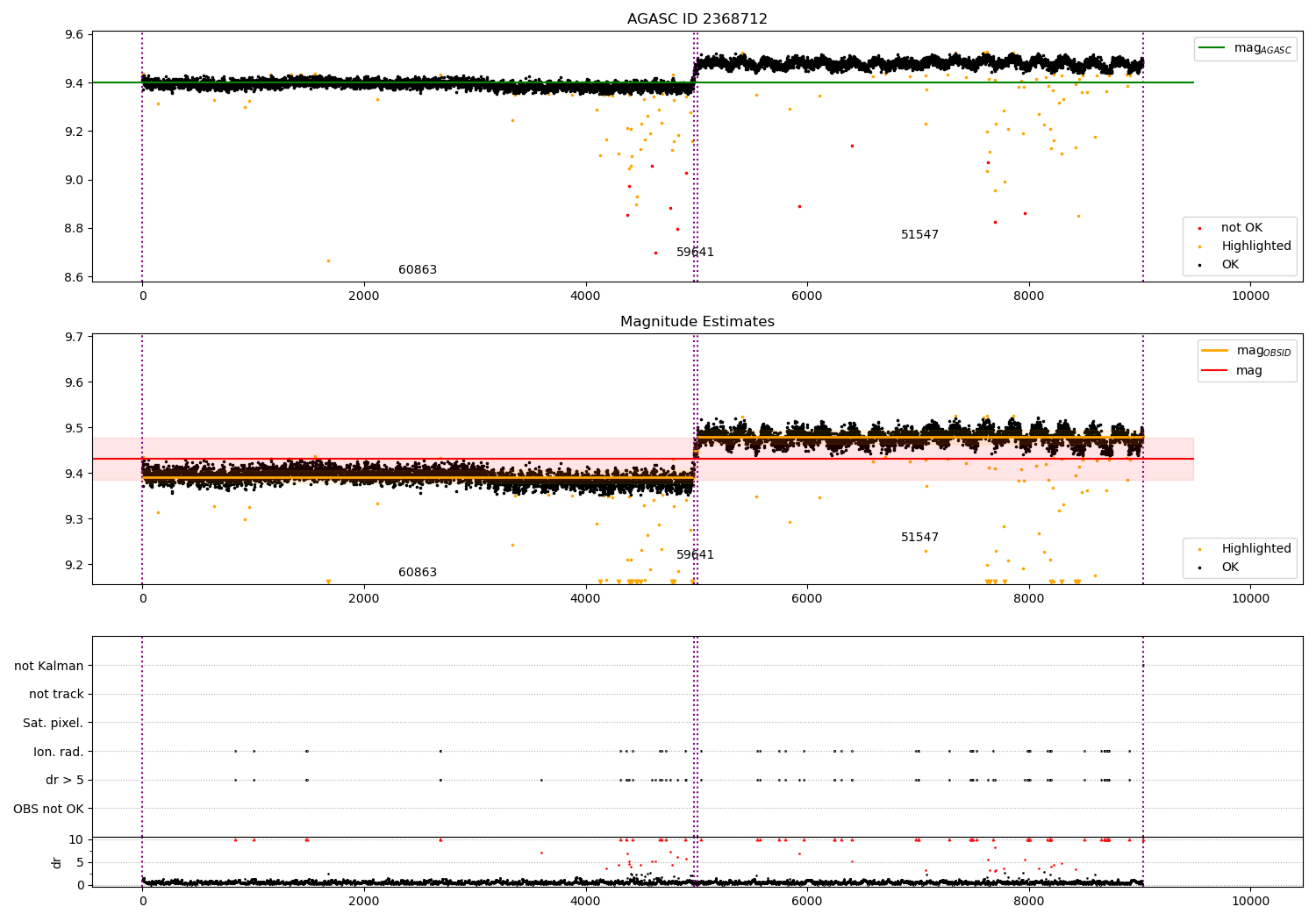Click the "60863" annotation in the top plot
Screen dimensions: 1316x921
tap(418, 270)
